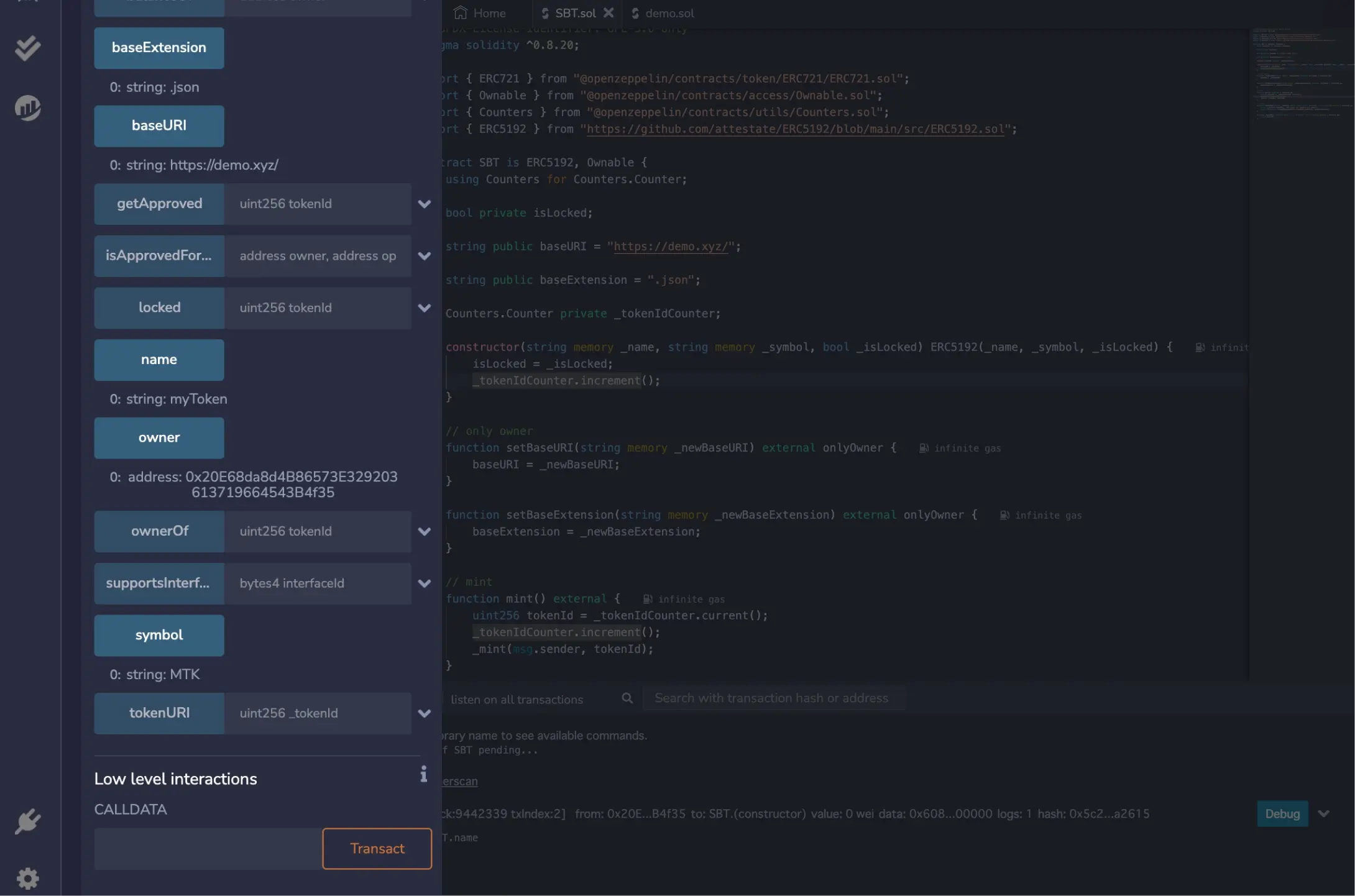
Task: Expand the getApproved function inputs
Action: click(425, 204)
